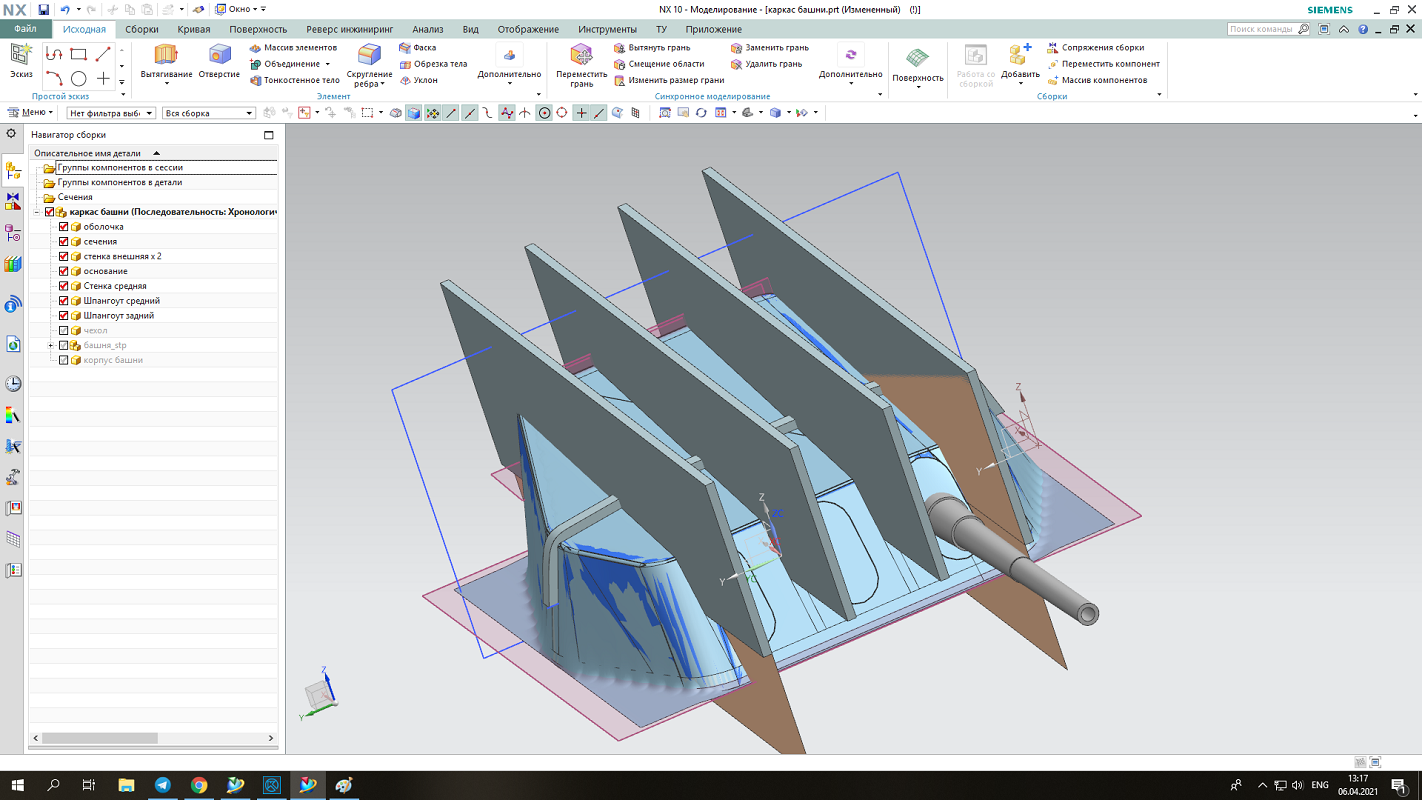Image resolution: width=1422 pixels, height=800 pixels.
Task: Expand the башня_stp tree node
Action: pos(50,346)
